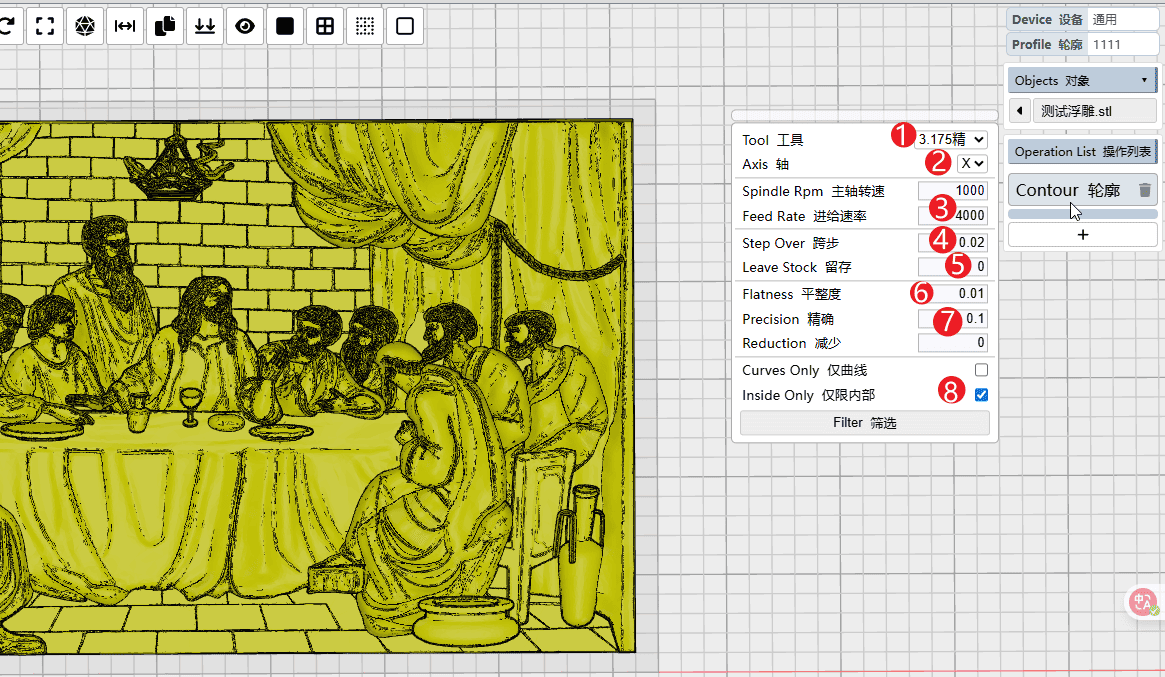The height and width of the screenshot is (677, 1165).
Task: Click the solid black square icon
Action: 285,27
